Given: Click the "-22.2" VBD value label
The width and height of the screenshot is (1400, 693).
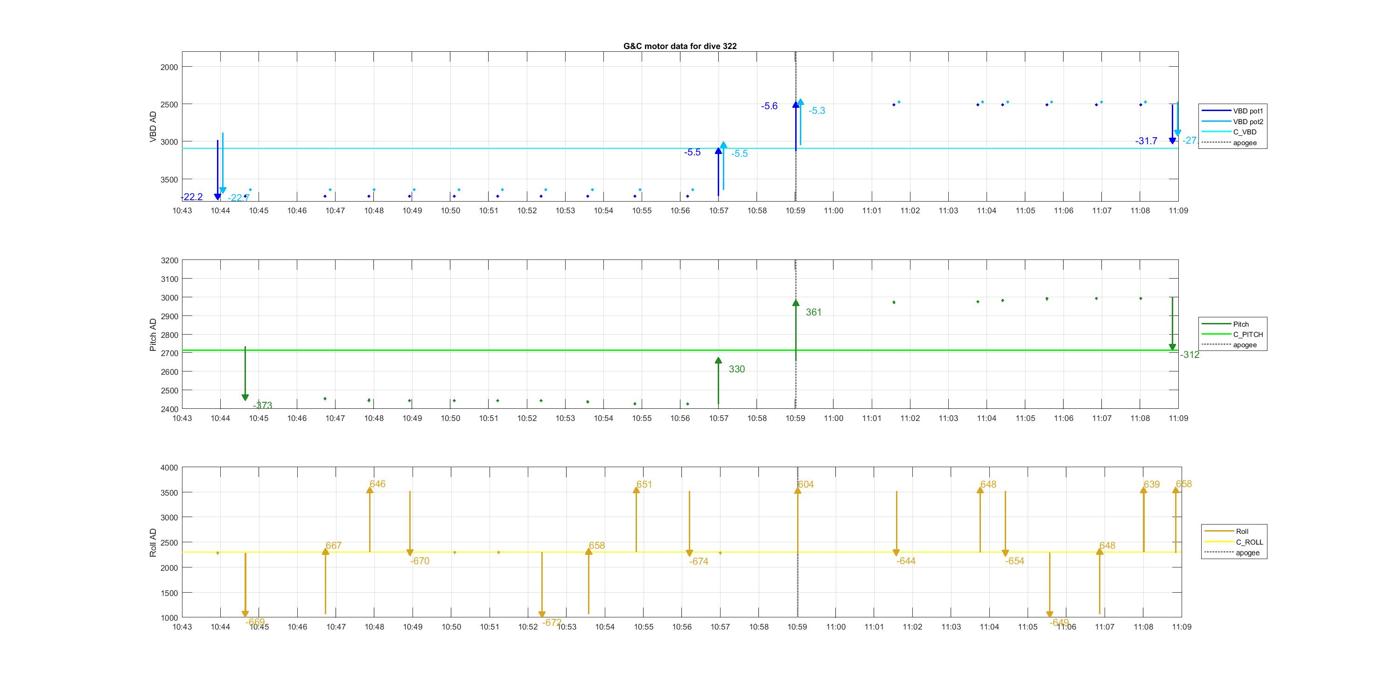Looking at the screenshot, I should point(192,197).
